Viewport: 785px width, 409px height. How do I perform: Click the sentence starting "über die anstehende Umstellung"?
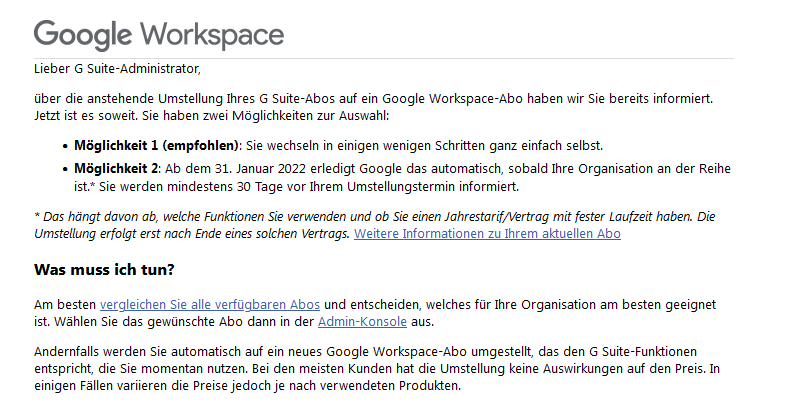(x=300, y=100)
